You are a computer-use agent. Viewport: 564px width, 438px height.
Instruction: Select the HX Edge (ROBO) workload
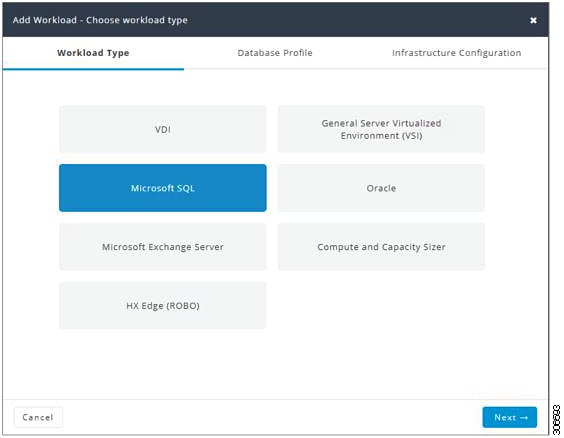coord(163,305)
